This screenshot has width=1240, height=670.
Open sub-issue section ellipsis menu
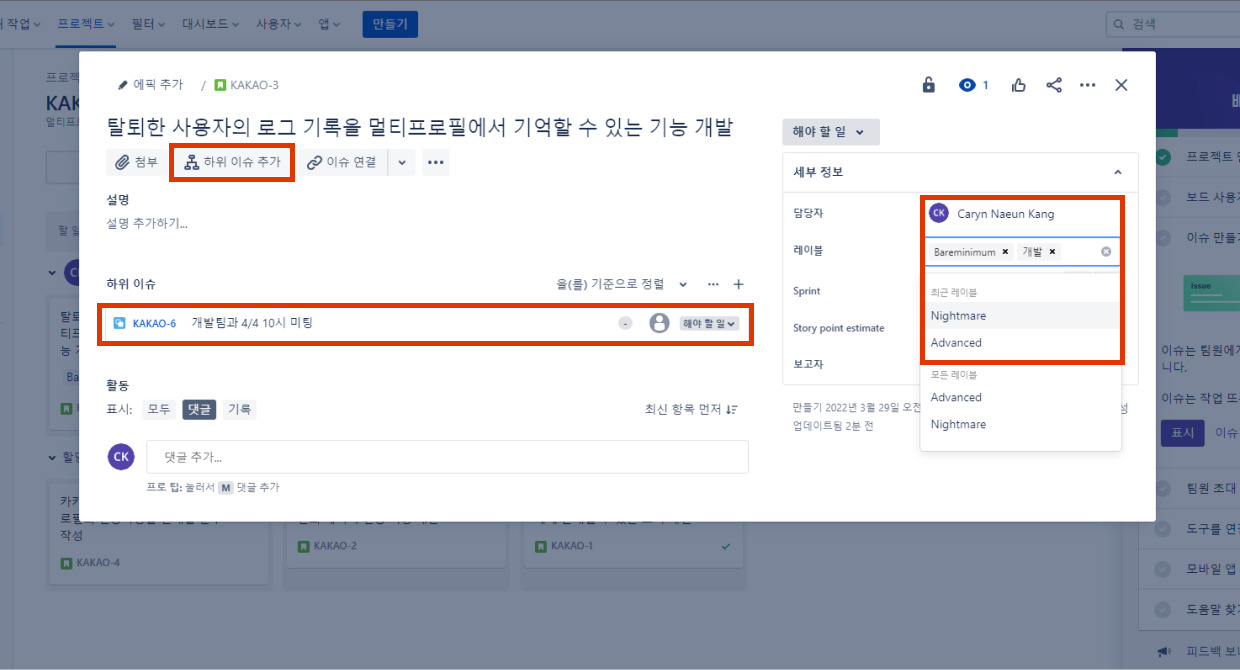[713, 285]
